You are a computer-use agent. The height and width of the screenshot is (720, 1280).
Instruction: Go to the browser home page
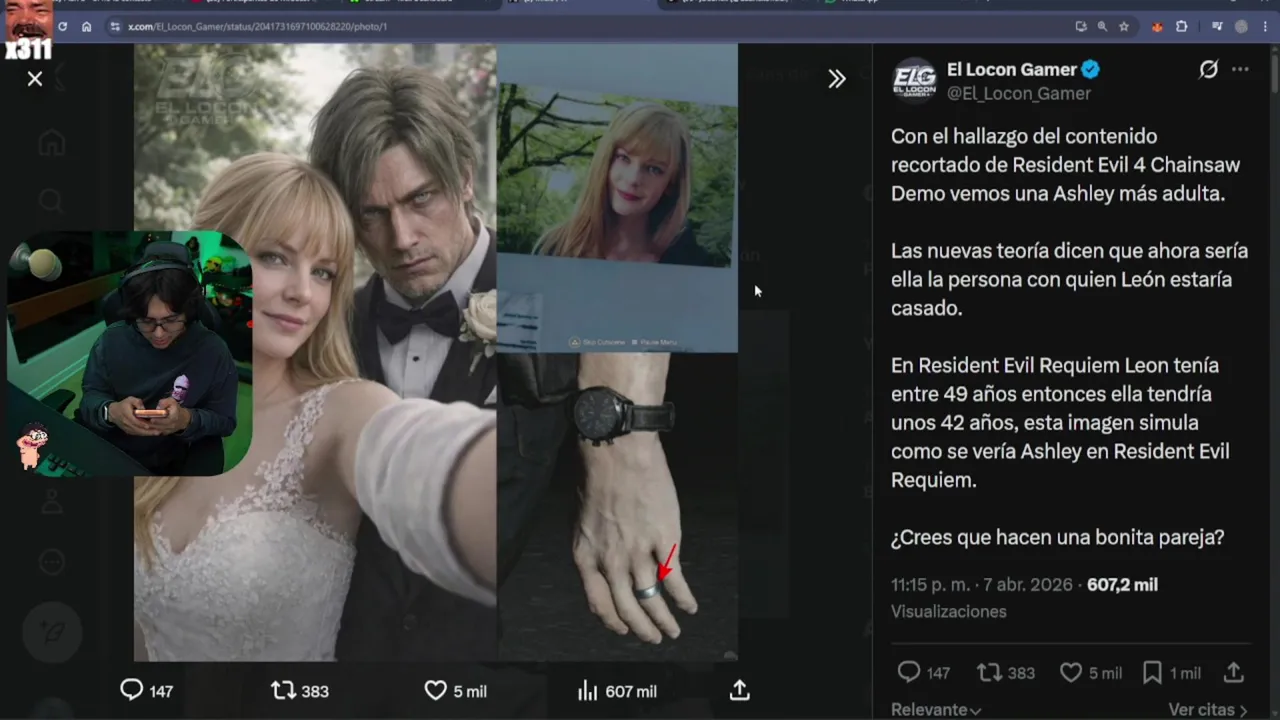86,27
